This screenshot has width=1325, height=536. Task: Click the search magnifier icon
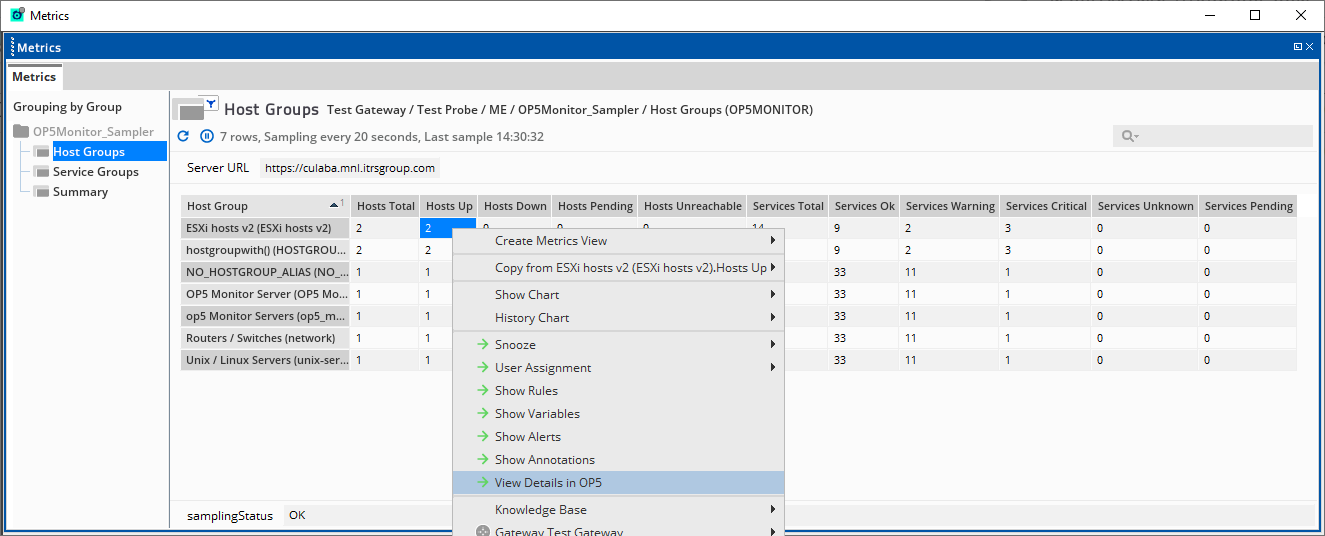[1128, 136]
